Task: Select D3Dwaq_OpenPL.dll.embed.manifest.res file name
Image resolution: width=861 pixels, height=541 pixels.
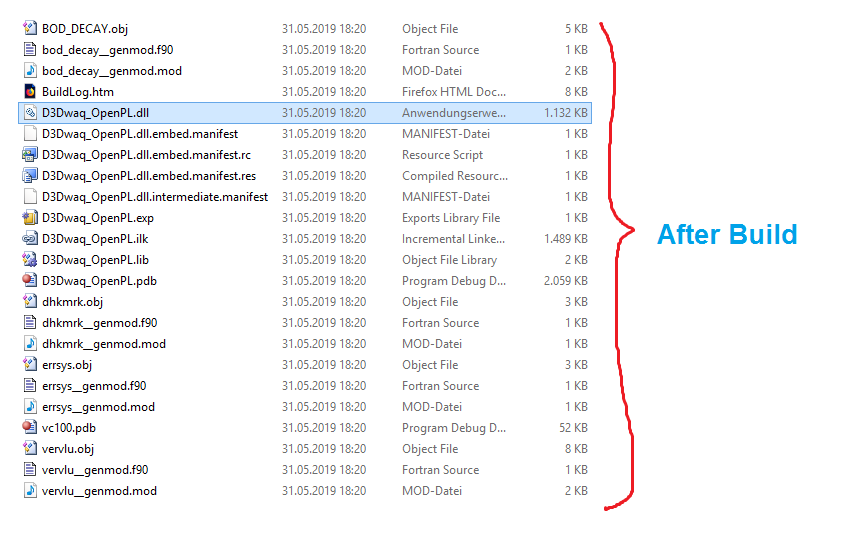Action: pyautogui.click(x=149, y=176)
